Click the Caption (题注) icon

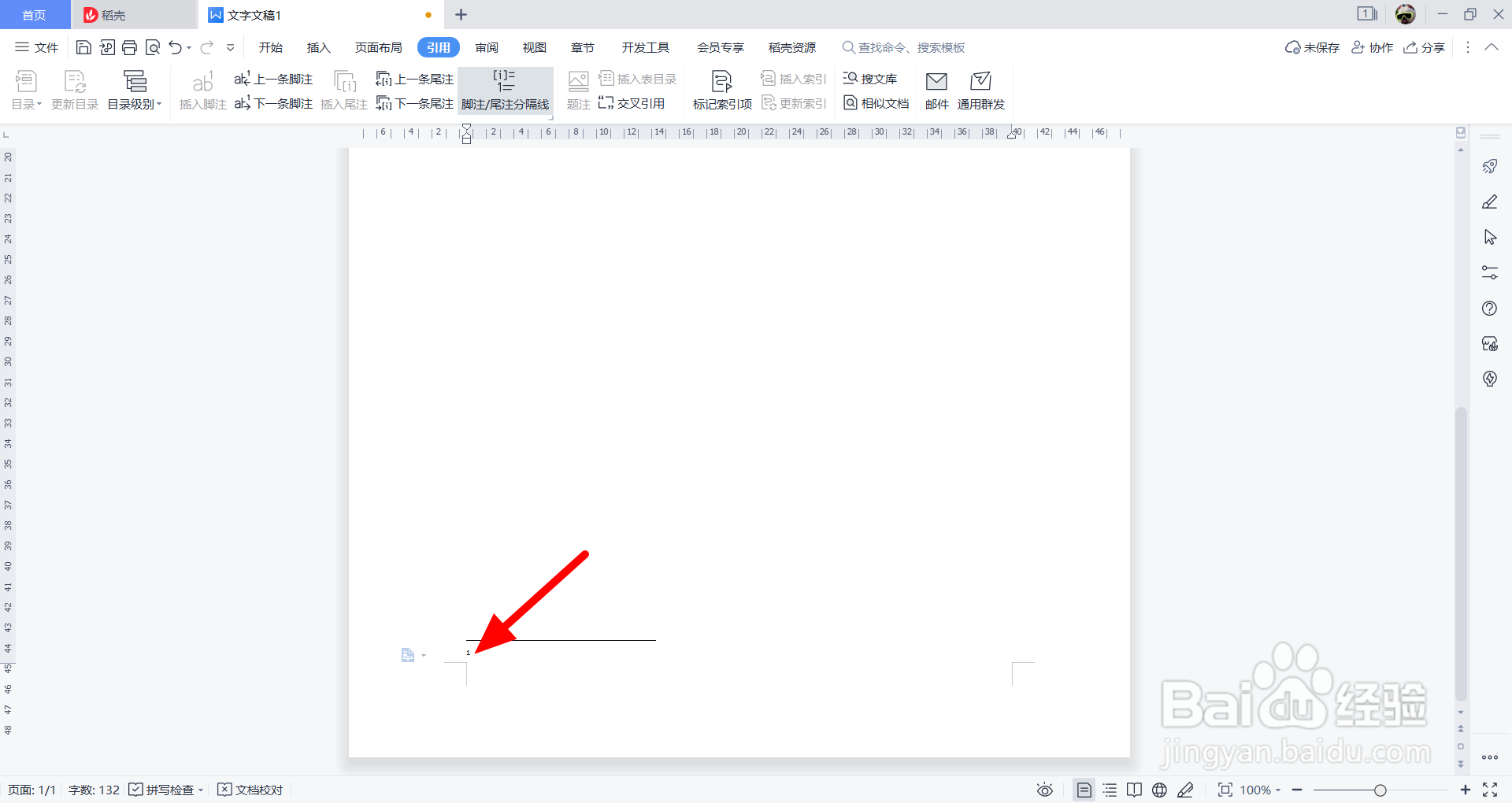[578, 90]
